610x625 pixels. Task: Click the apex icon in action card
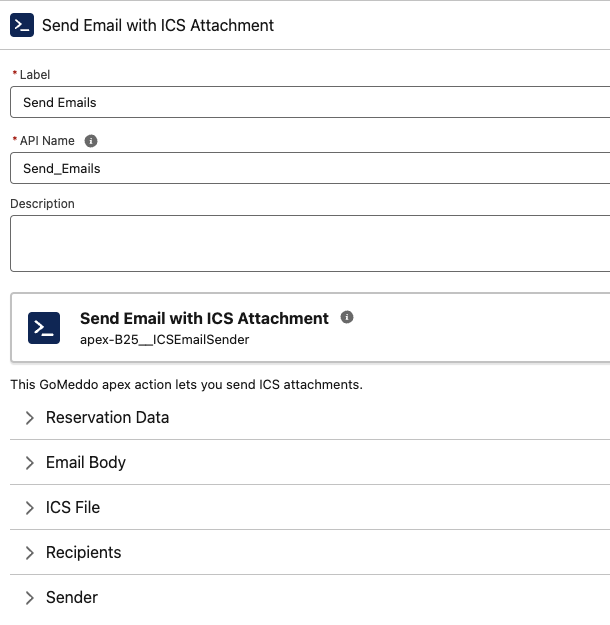pos(44,328)
